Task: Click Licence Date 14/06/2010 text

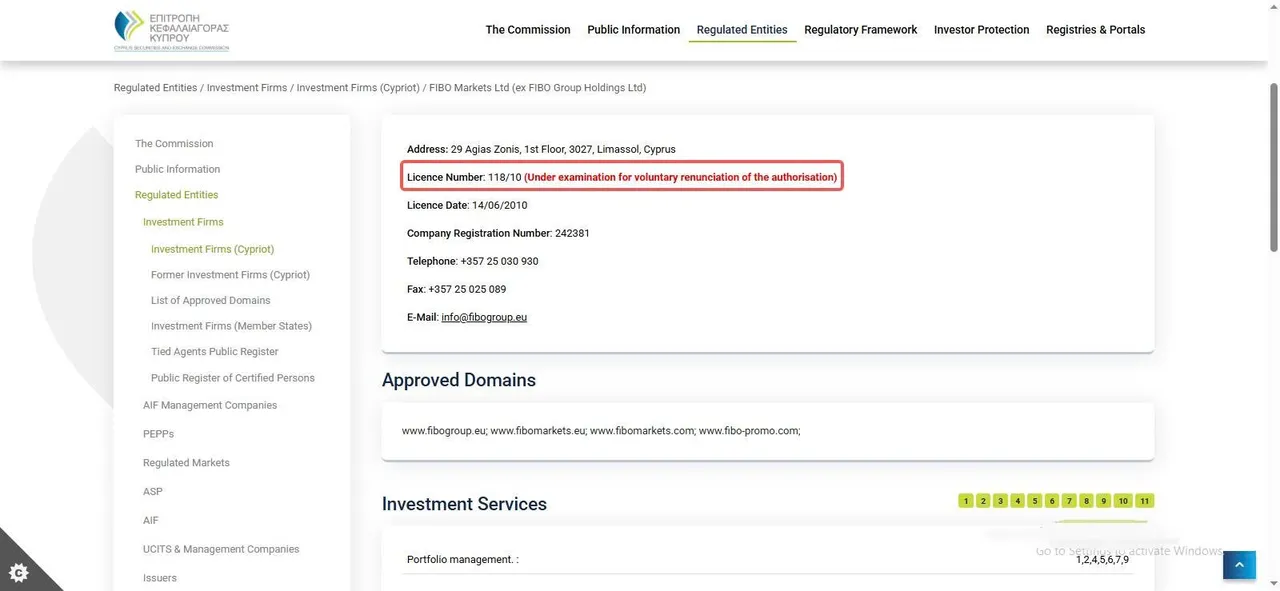Action: coord(467,205)
